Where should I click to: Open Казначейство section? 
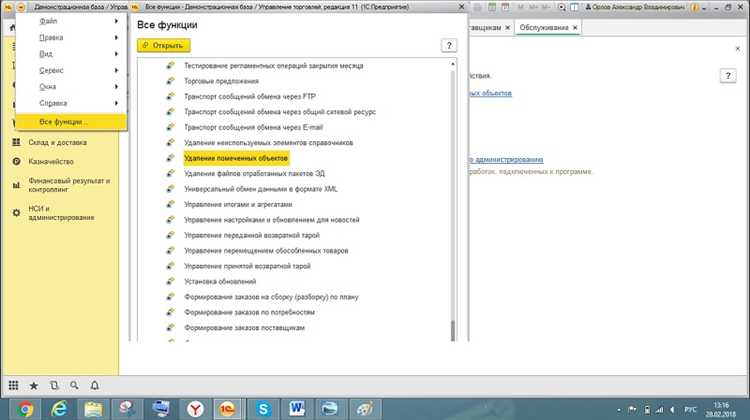[51, 162]
